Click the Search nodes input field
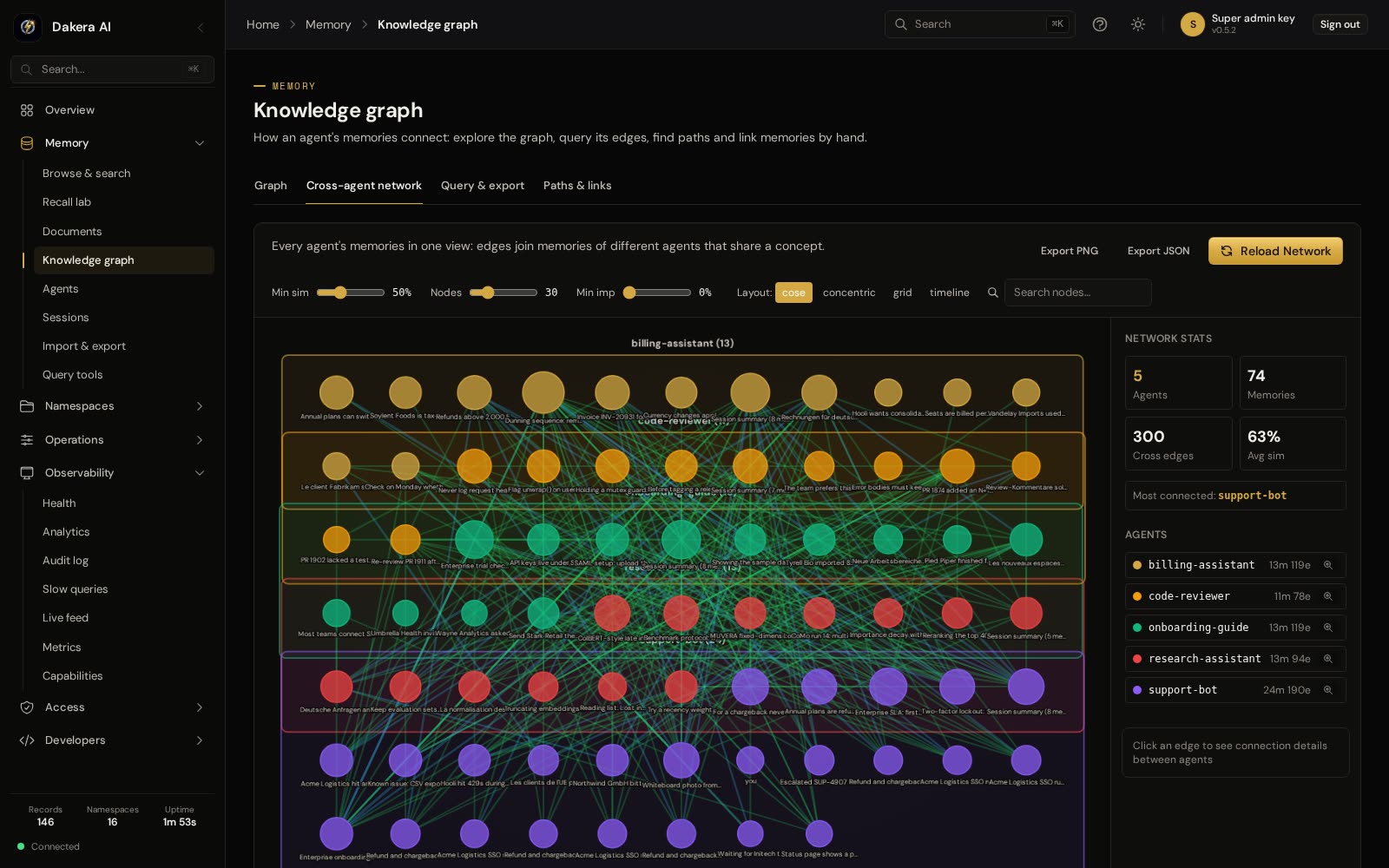Viewport: 1389px width, 868px height. 1077,293
